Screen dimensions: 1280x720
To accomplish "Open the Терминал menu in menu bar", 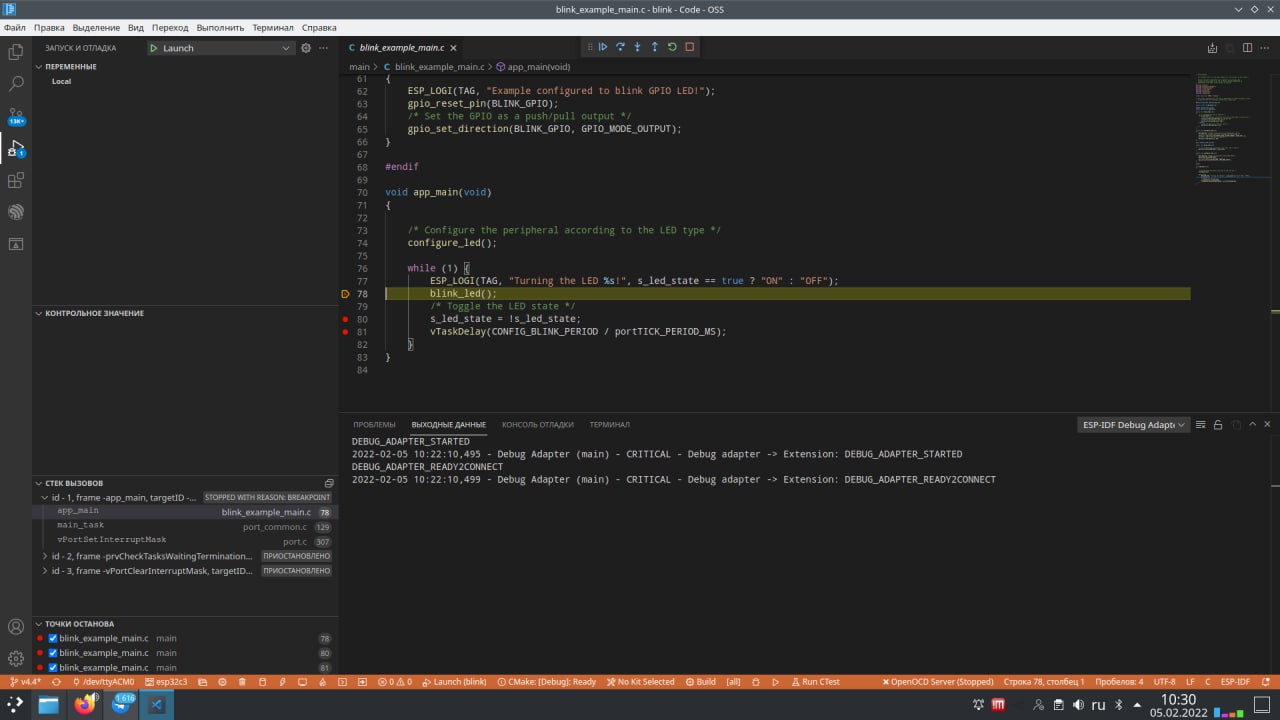I will 273,28.
